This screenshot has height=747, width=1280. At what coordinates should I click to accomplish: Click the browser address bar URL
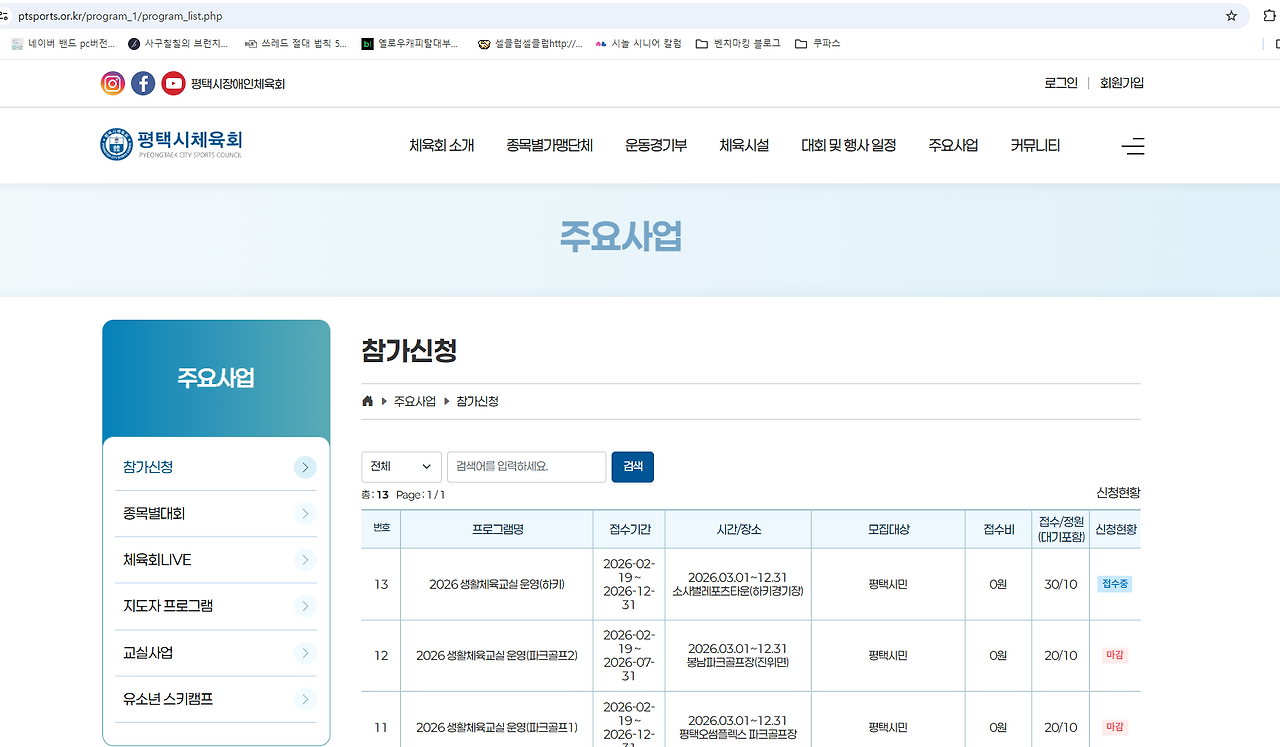120,16
